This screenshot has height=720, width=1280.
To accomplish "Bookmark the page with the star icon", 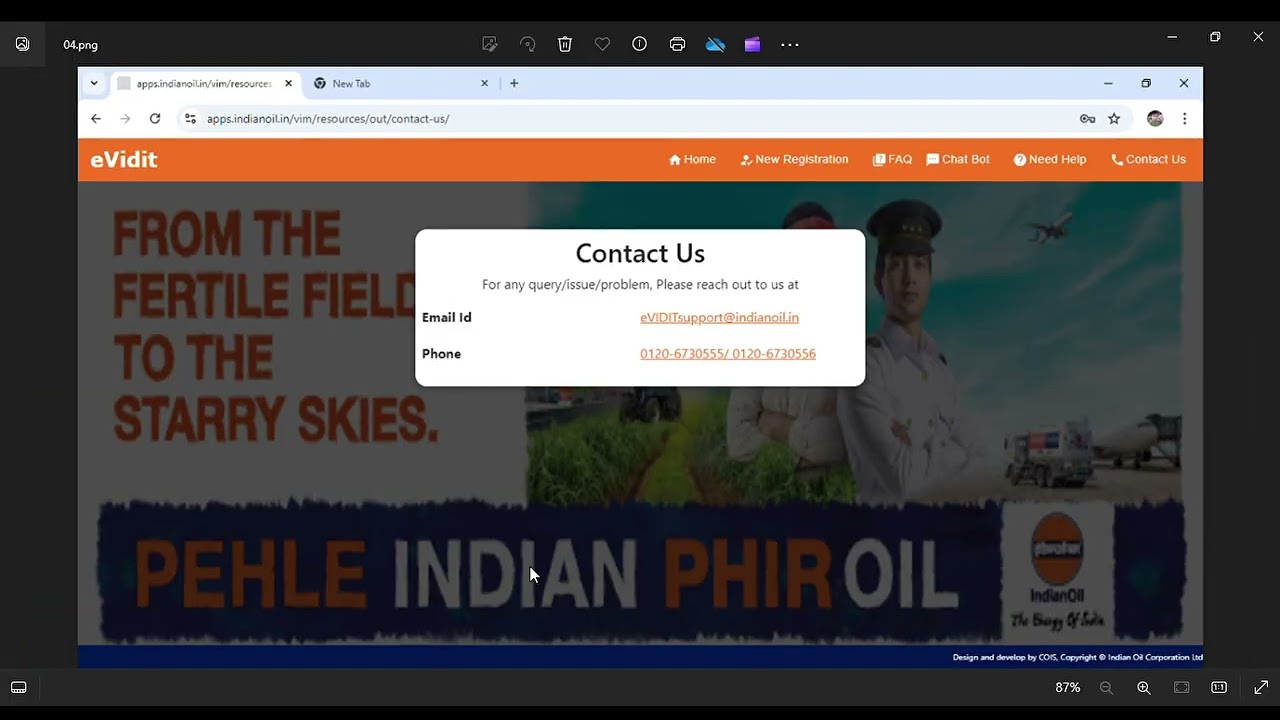I will (x=1114, y=118).
